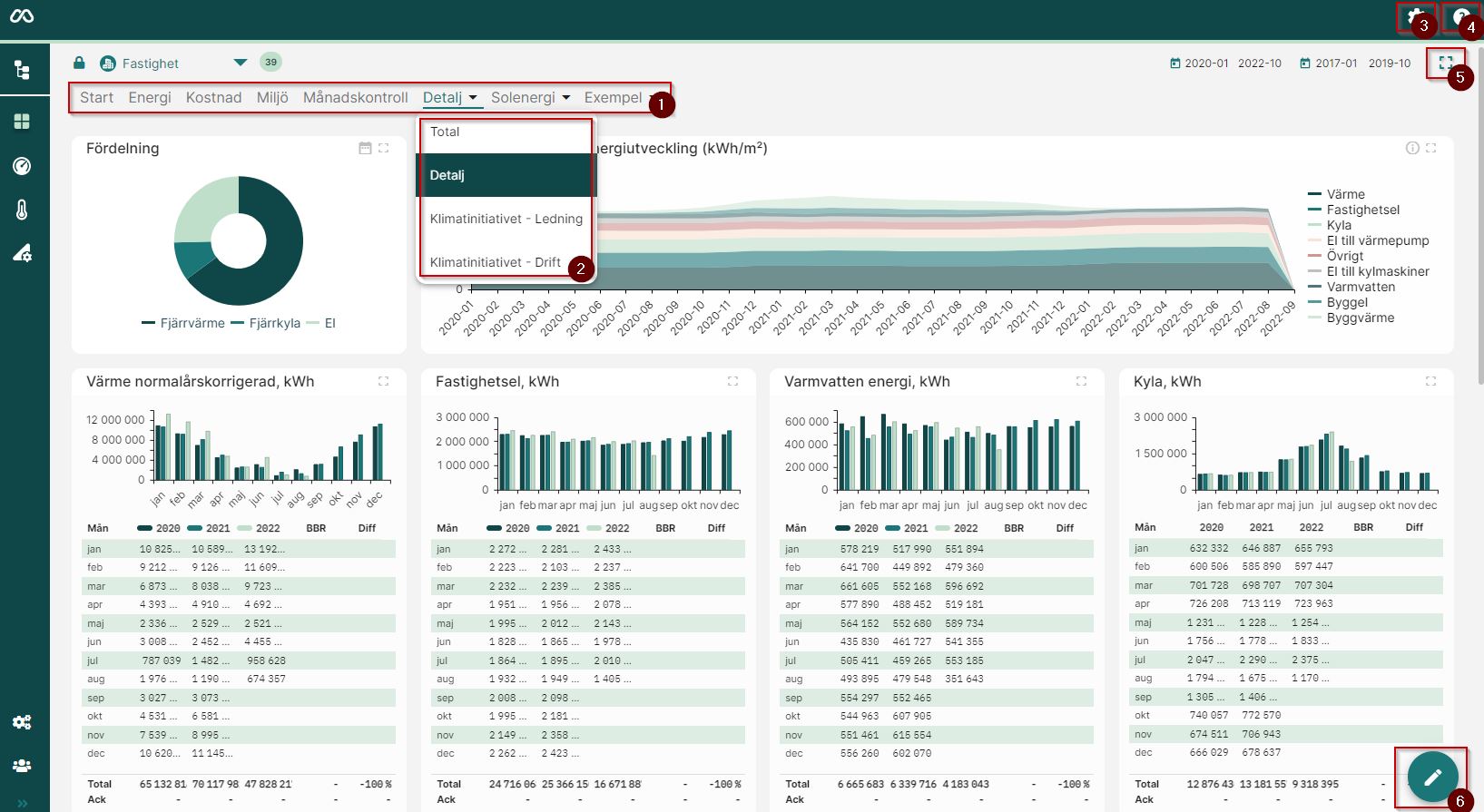Open the thermometer sidebar icon
The height and width of the screenshot is (812, 1484).
point(22,210)
